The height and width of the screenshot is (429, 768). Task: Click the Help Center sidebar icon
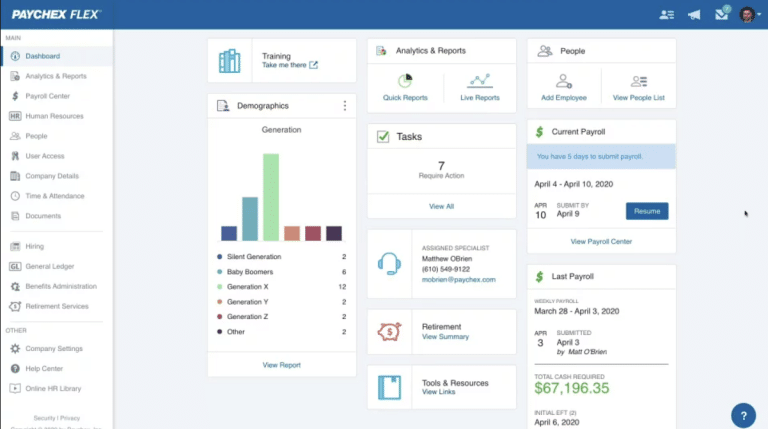click(x=15, y=368)
